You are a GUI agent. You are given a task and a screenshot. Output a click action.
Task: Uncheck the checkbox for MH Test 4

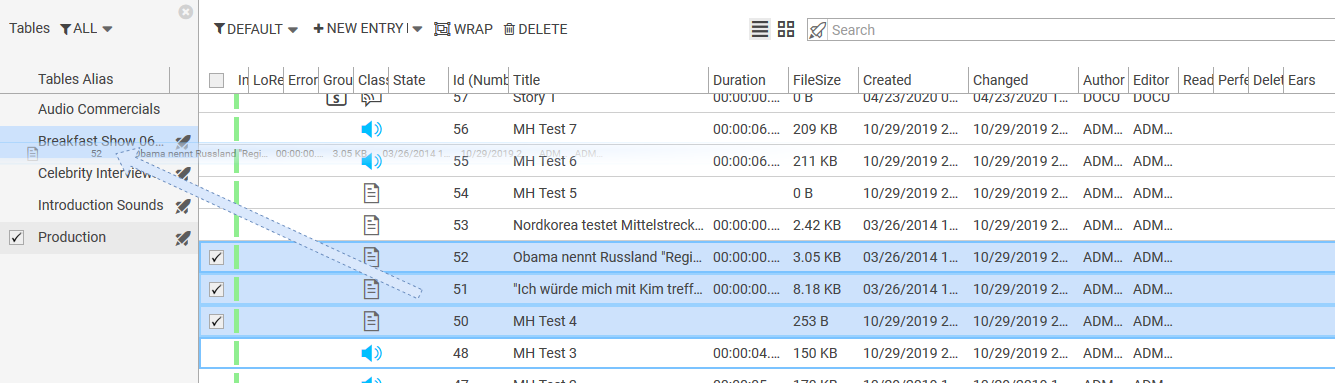pos(216,321)
